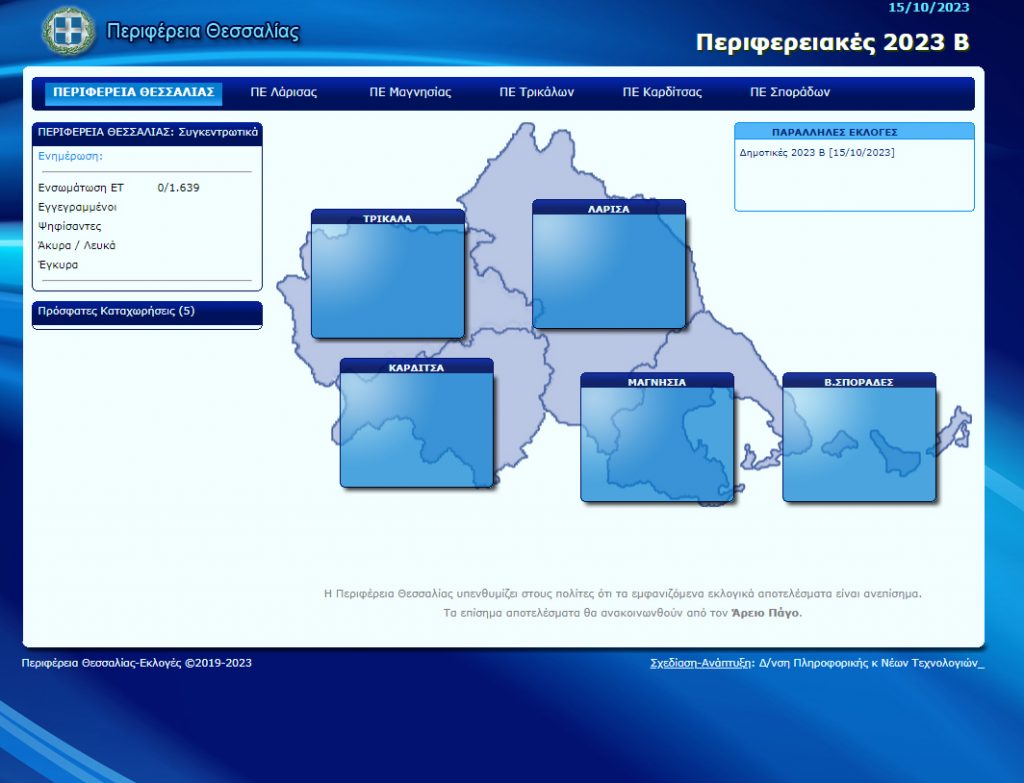
Task: Open the ΠΕ Καρδίτσας tab
Action: tap(662, 92)
